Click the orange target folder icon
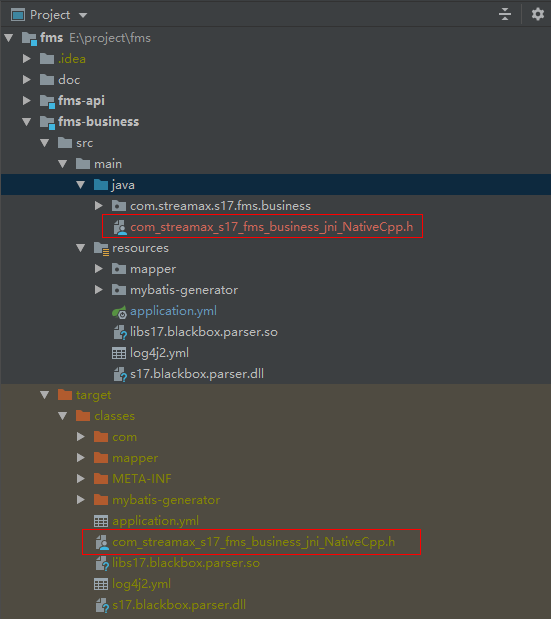 pos(65,394)
